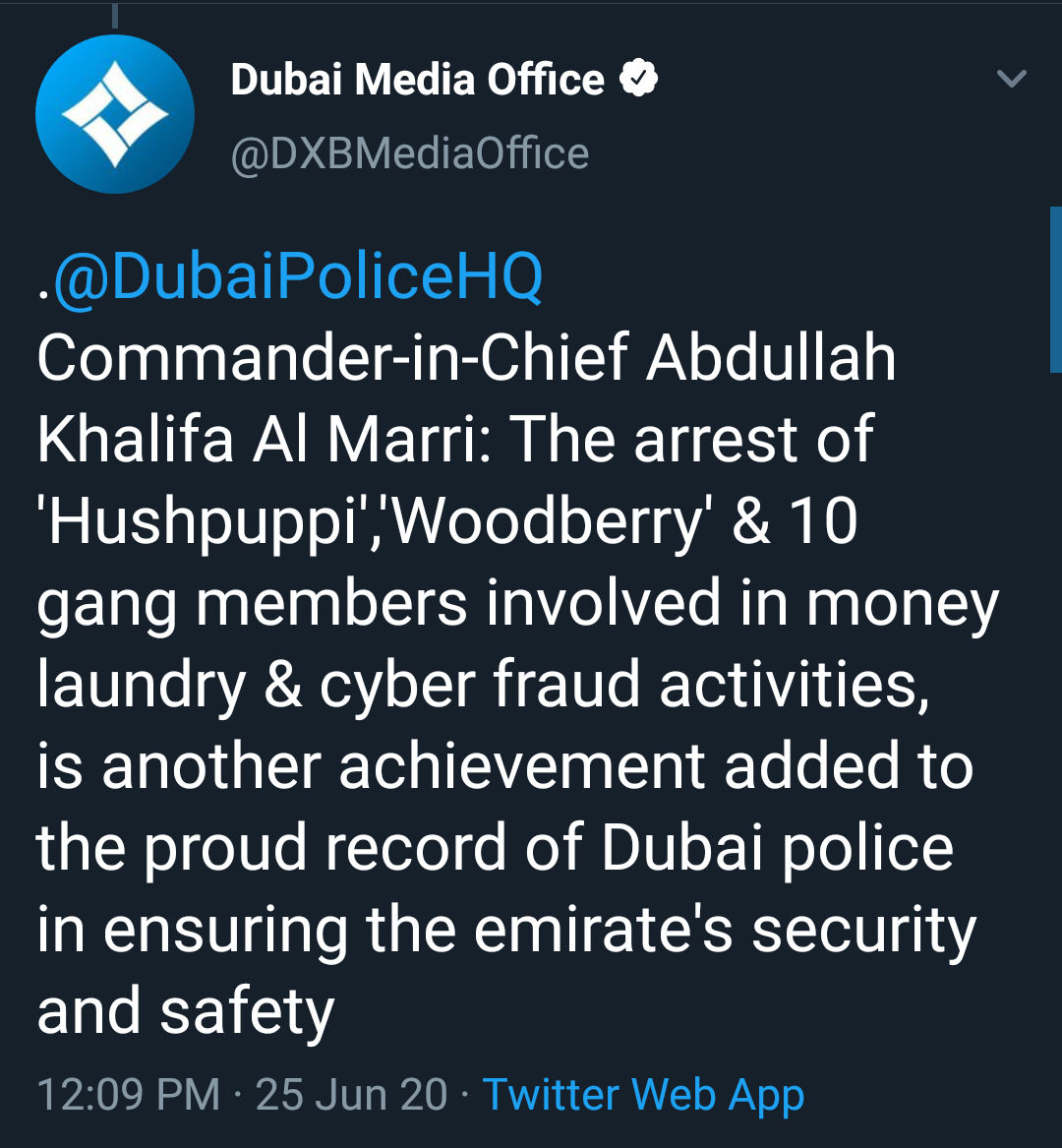The image size is (1062, 1148).
Task: Click the 12:09 PM timestamp
Action: coord(128,1094)
